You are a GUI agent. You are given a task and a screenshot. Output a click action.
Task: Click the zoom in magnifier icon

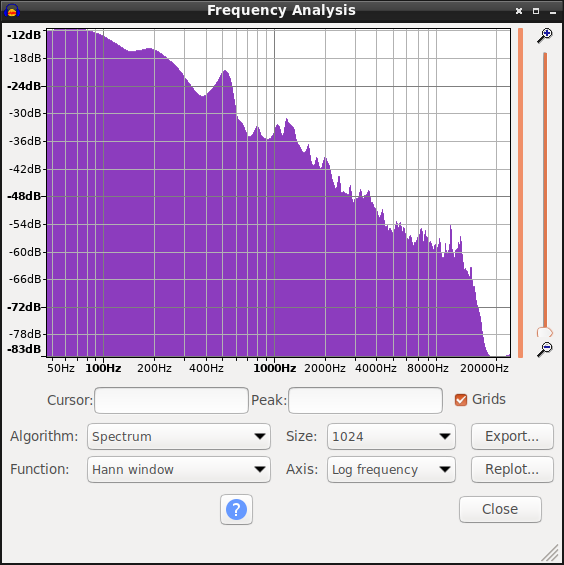[x=545, y=35]
